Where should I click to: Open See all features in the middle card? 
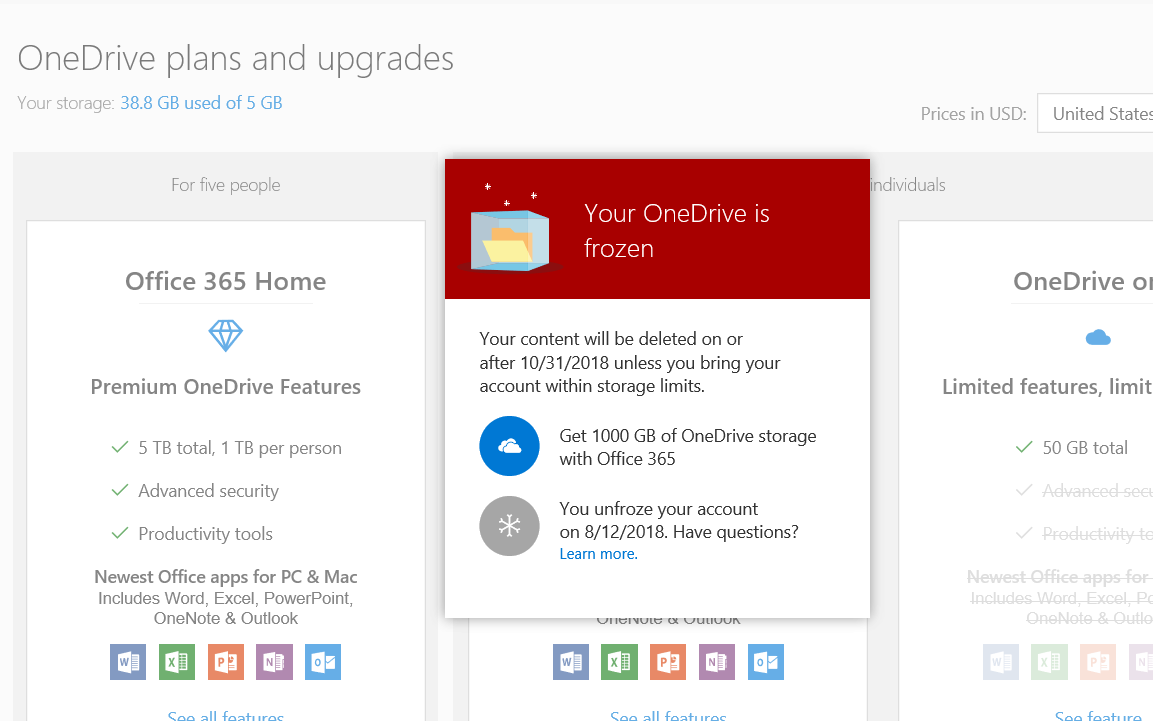pos(668,716)
